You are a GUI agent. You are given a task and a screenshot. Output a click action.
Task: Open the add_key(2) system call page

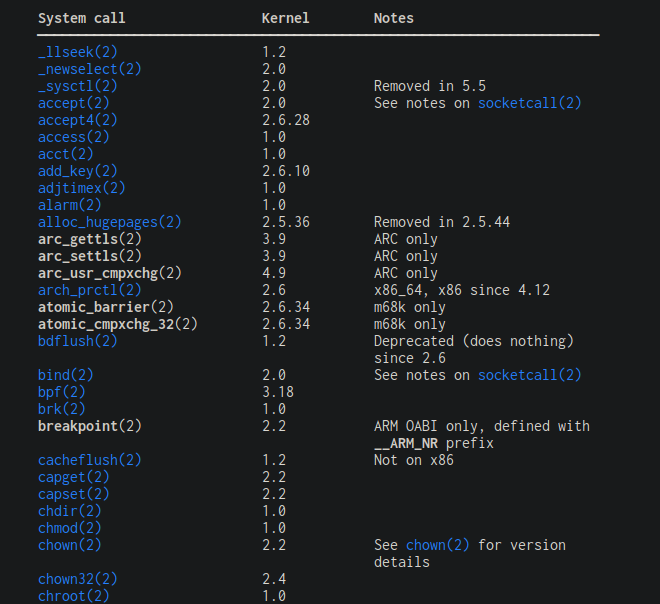tap(78, 171)
